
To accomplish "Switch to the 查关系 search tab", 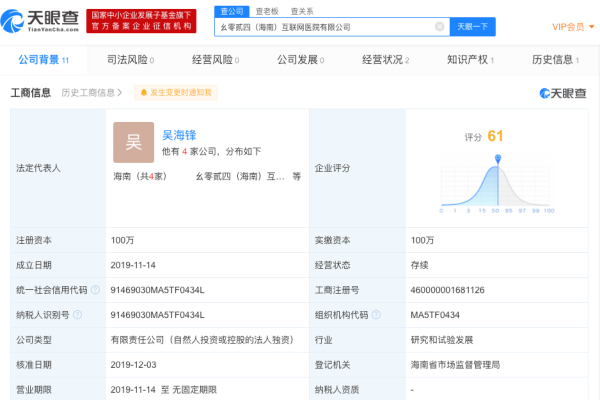I will click(302, 11).
